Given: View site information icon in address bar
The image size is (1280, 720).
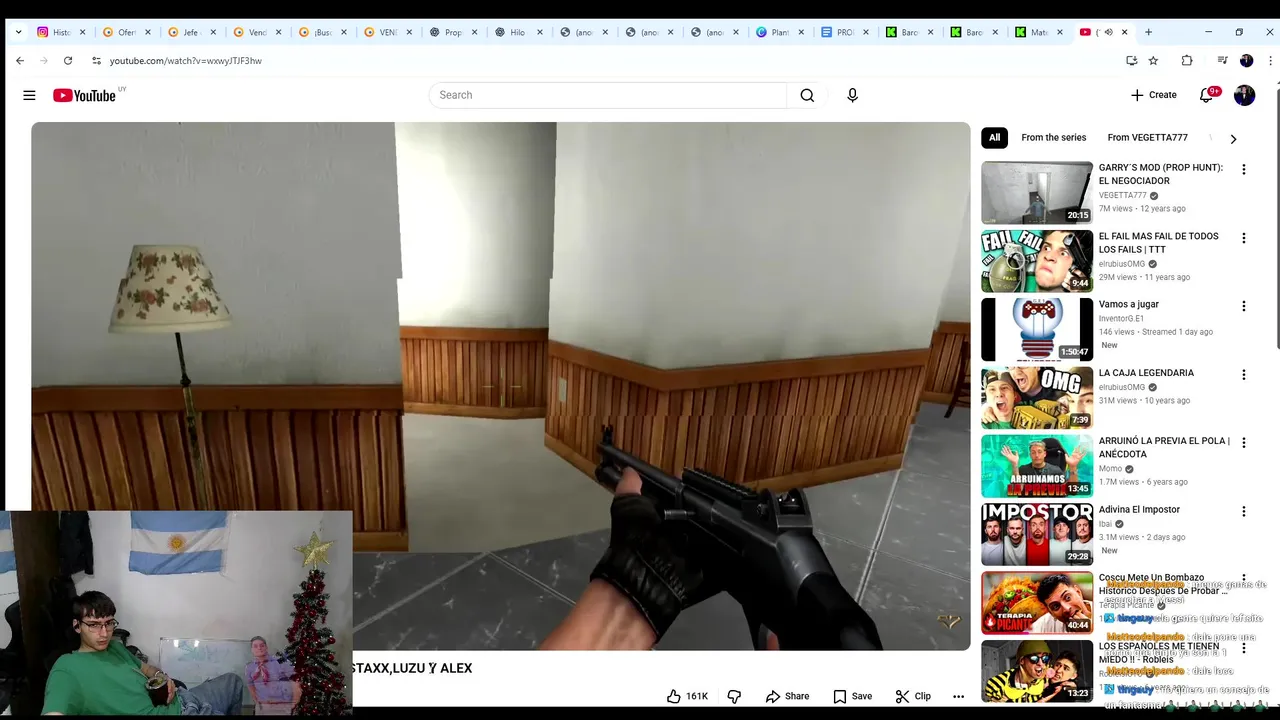Looking at the screenshot, I should point(96,61).
